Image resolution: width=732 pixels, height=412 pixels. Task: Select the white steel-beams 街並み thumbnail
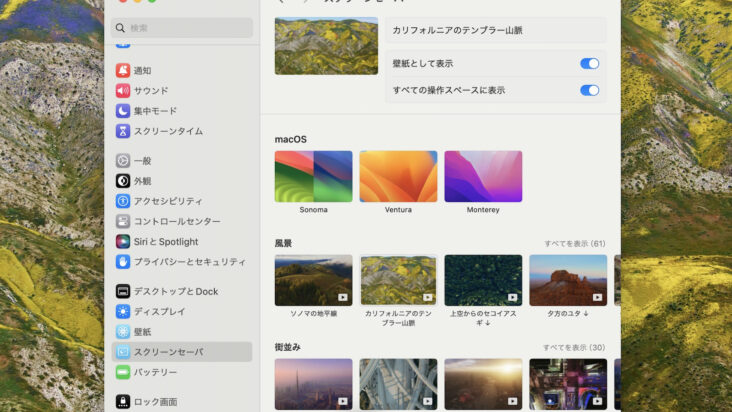[398, 384]
